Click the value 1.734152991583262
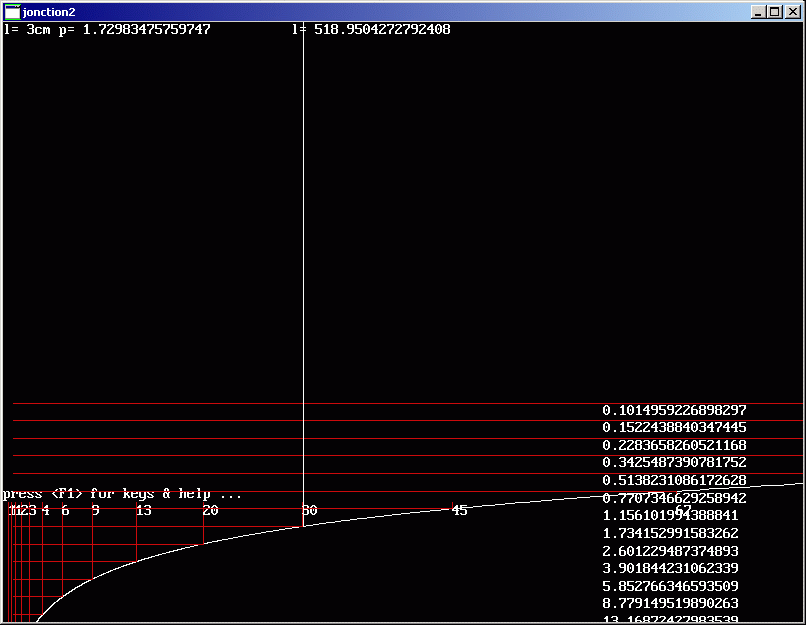This screenshot has height=625, width=806. point(670,533)
